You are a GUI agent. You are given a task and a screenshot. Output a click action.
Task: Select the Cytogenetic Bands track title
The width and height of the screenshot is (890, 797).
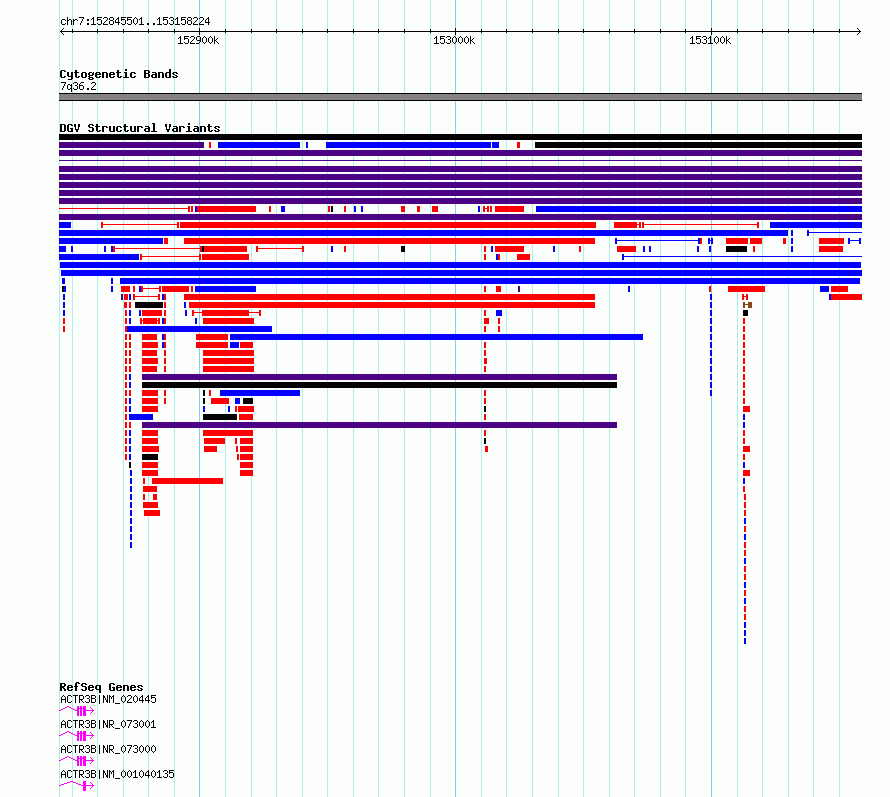click(119, 74)
